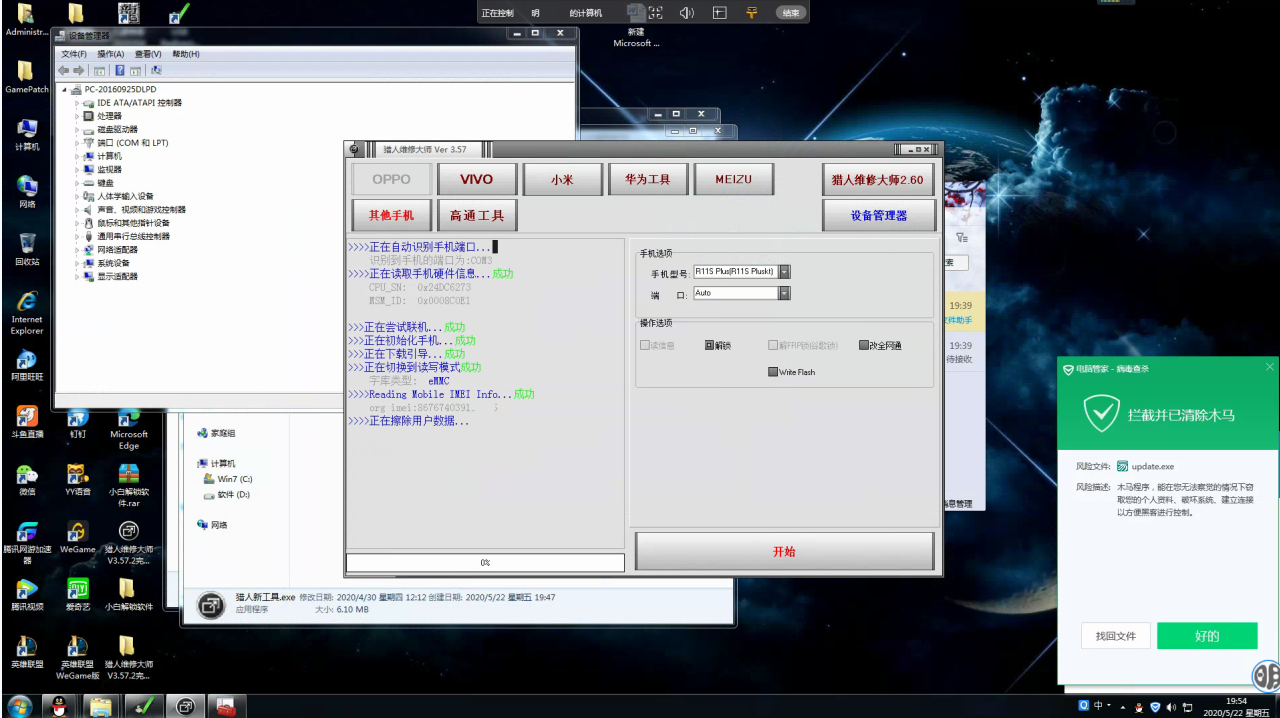Viewport: 1280px width, 718px height.
Task: Click the scan hardware changes toolbar icon
Action: tap(156, 71)
